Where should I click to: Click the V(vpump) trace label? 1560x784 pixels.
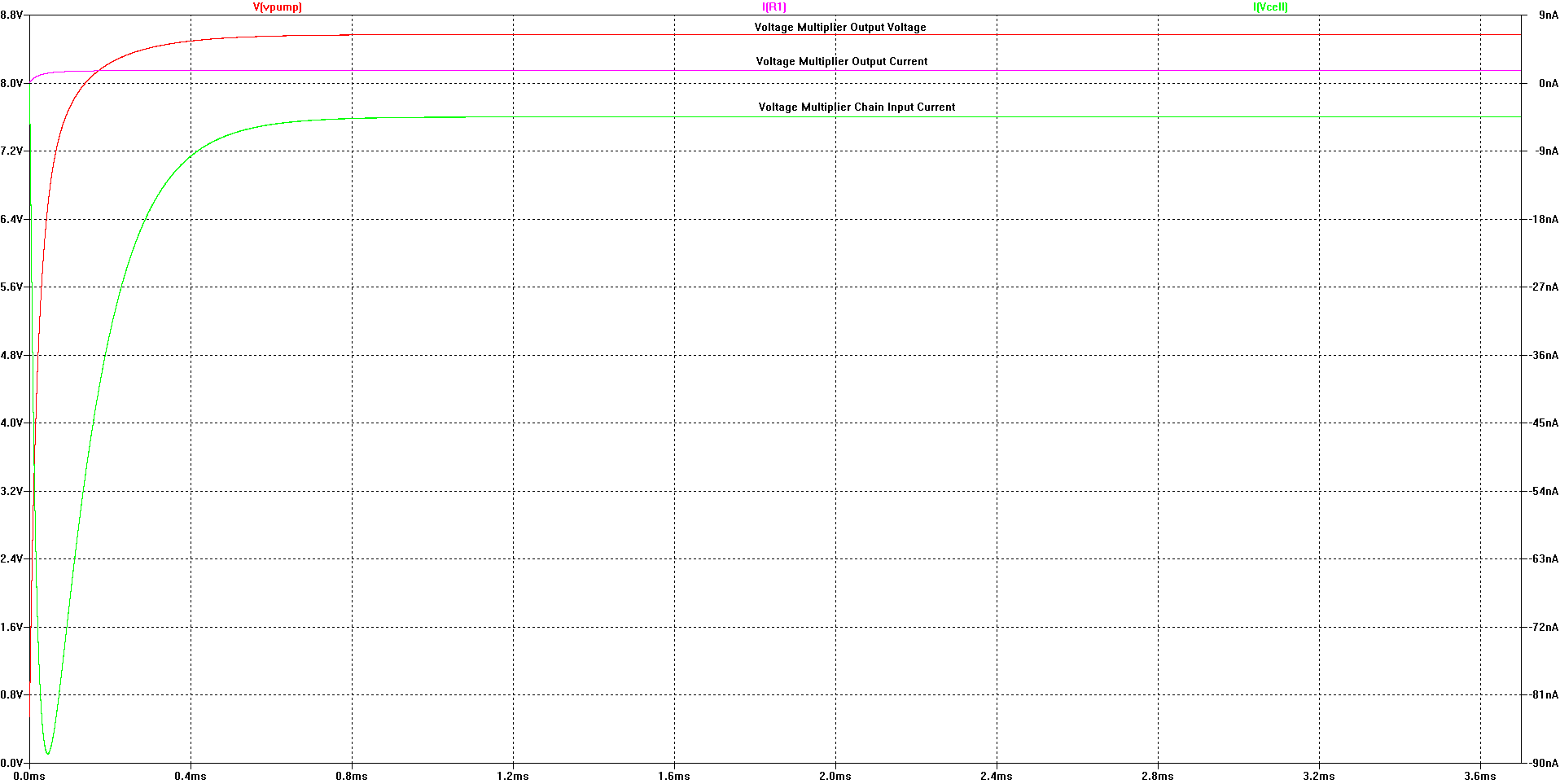click(x=277, y=7)
